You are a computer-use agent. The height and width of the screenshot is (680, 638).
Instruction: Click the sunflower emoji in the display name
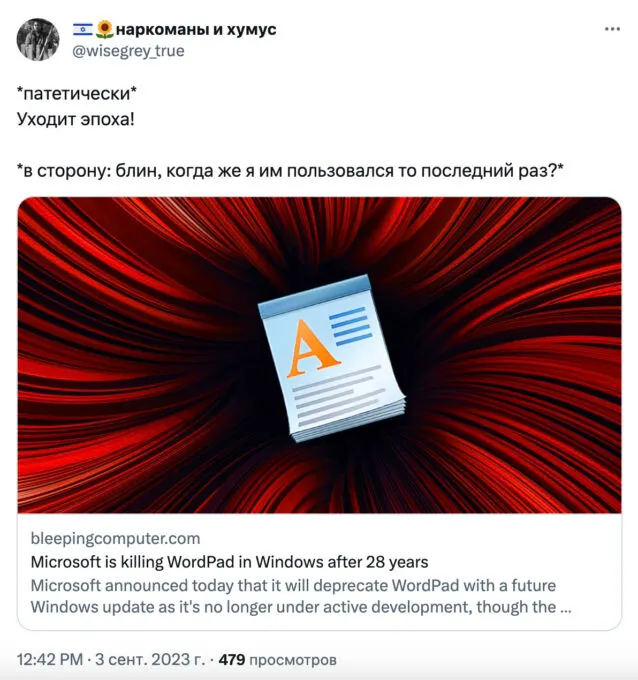(104, 29)
